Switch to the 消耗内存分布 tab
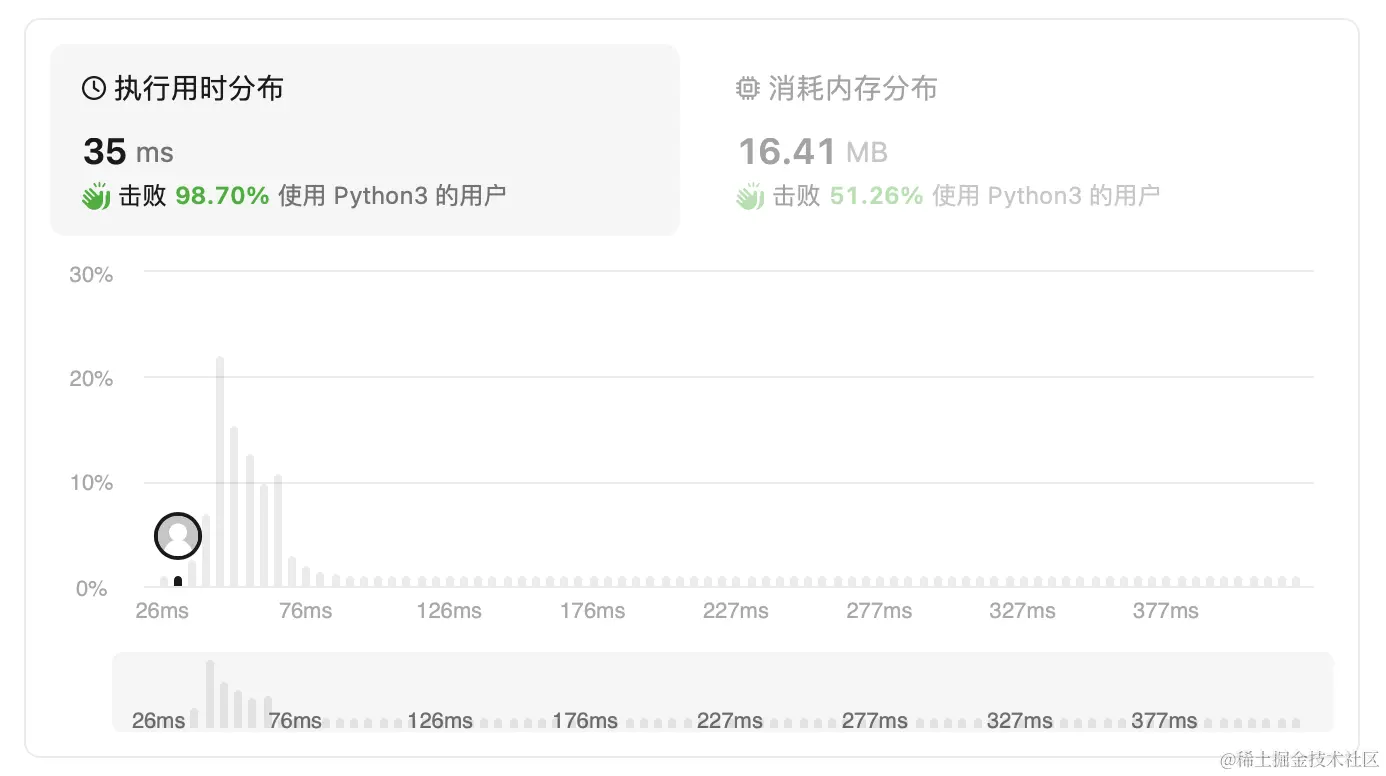The image size is (1386, 776). (x=852, y=89)
